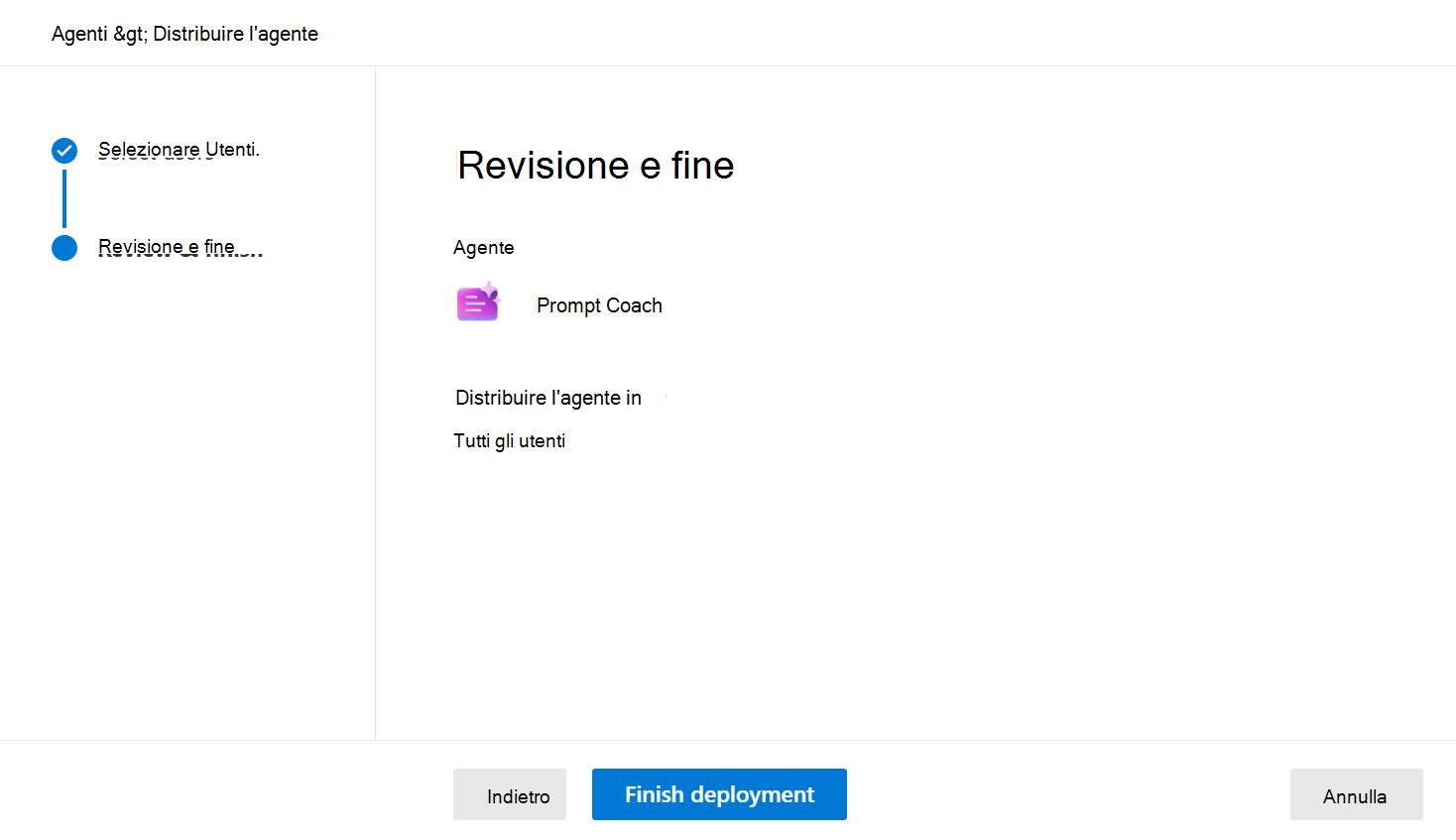Click the Prompt Coach agent icon
Screen dimensions: 1456x840
coord(478,302)
